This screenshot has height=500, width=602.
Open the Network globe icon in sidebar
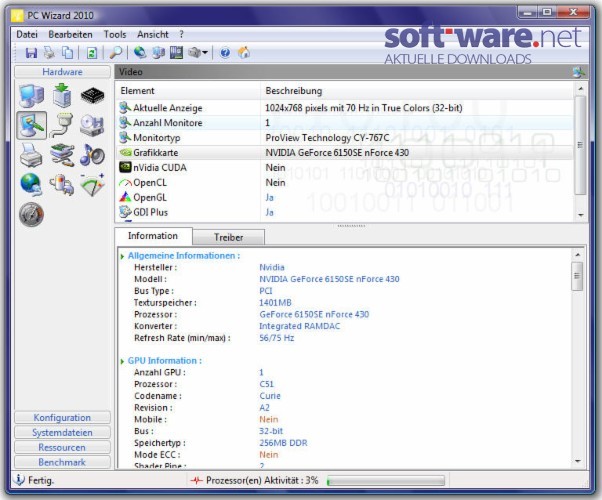31,185
